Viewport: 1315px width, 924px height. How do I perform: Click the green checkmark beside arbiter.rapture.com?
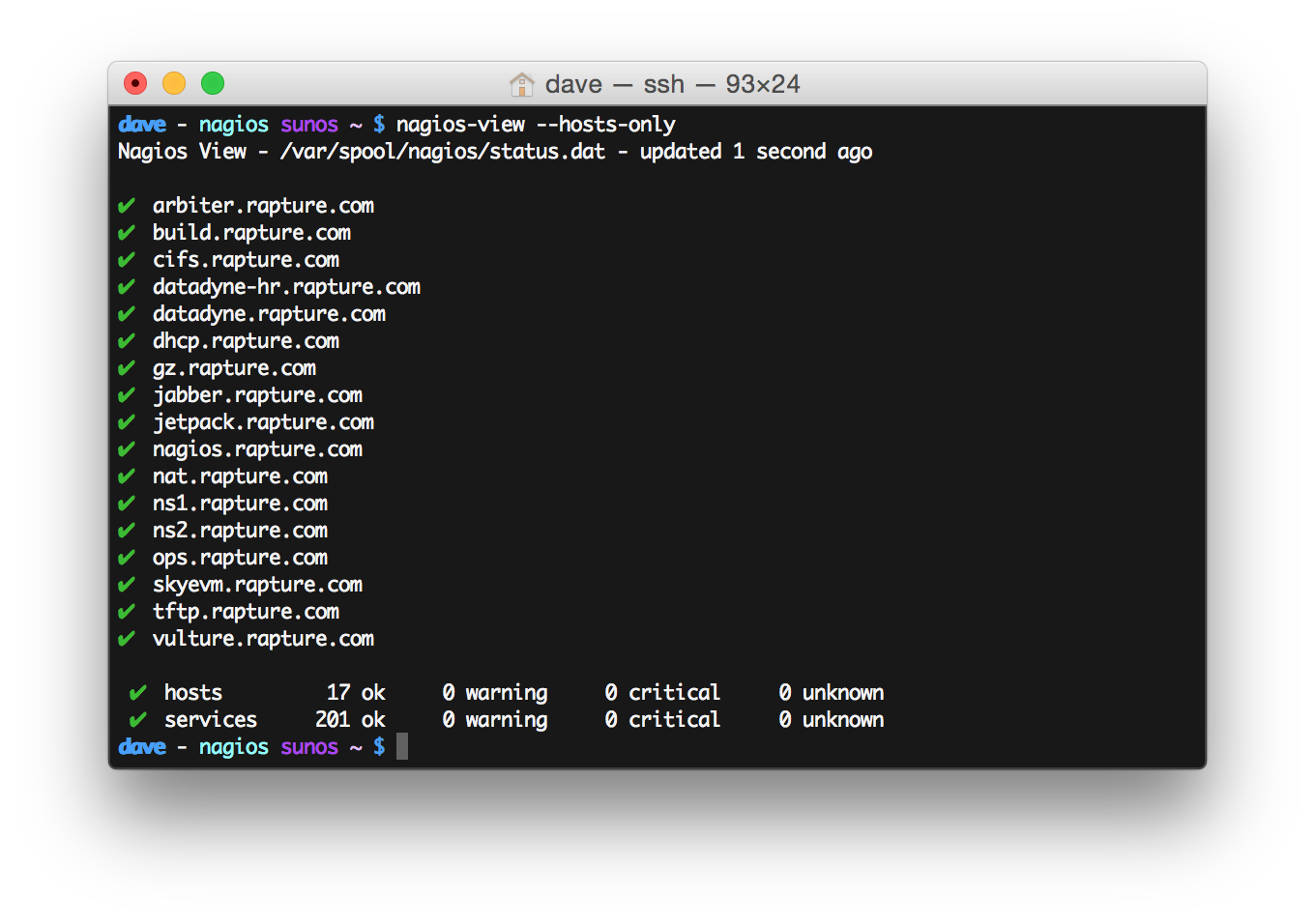pos(127,206)
